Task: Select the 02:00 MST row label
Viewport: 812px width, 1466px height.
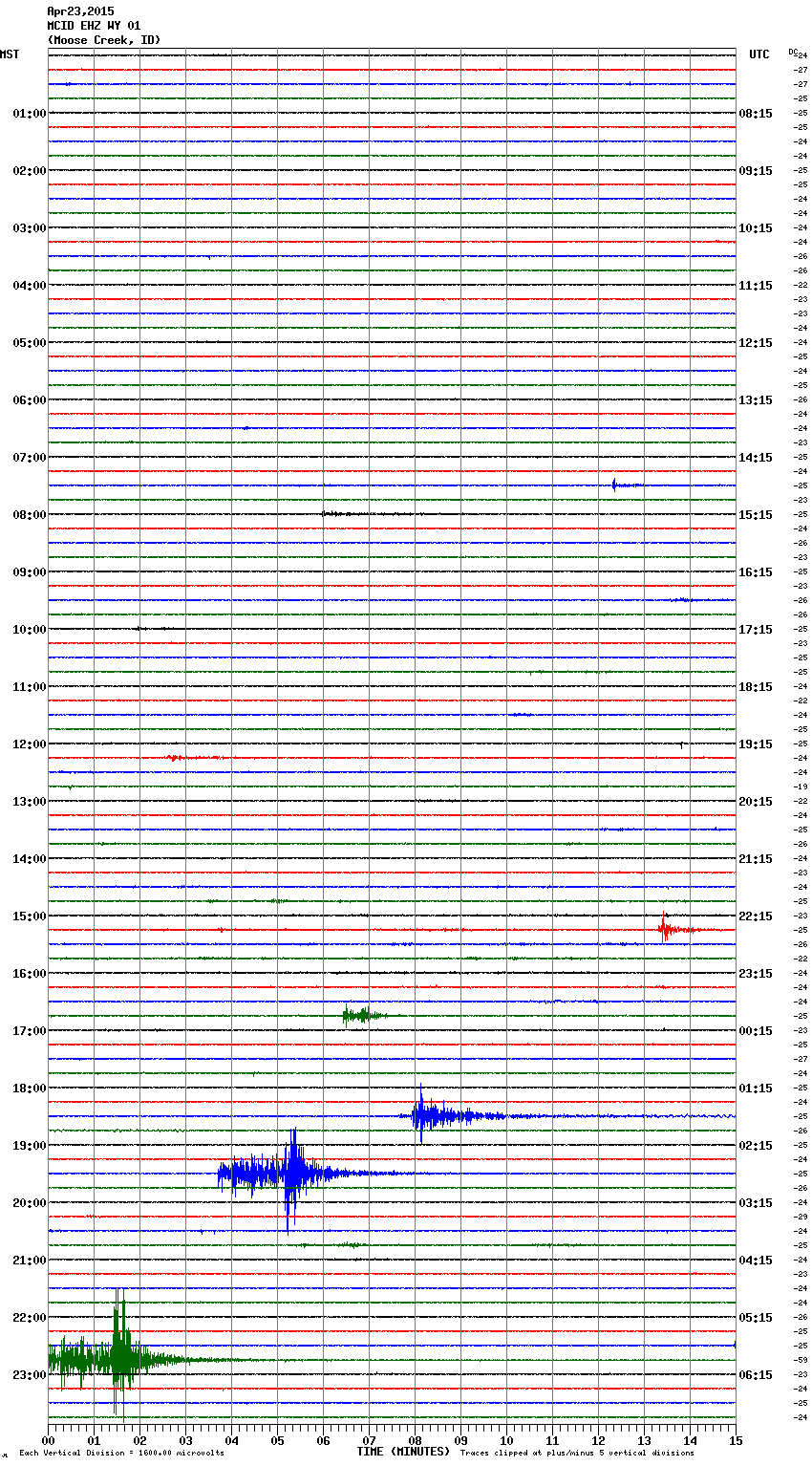Action: click(30, 171)
